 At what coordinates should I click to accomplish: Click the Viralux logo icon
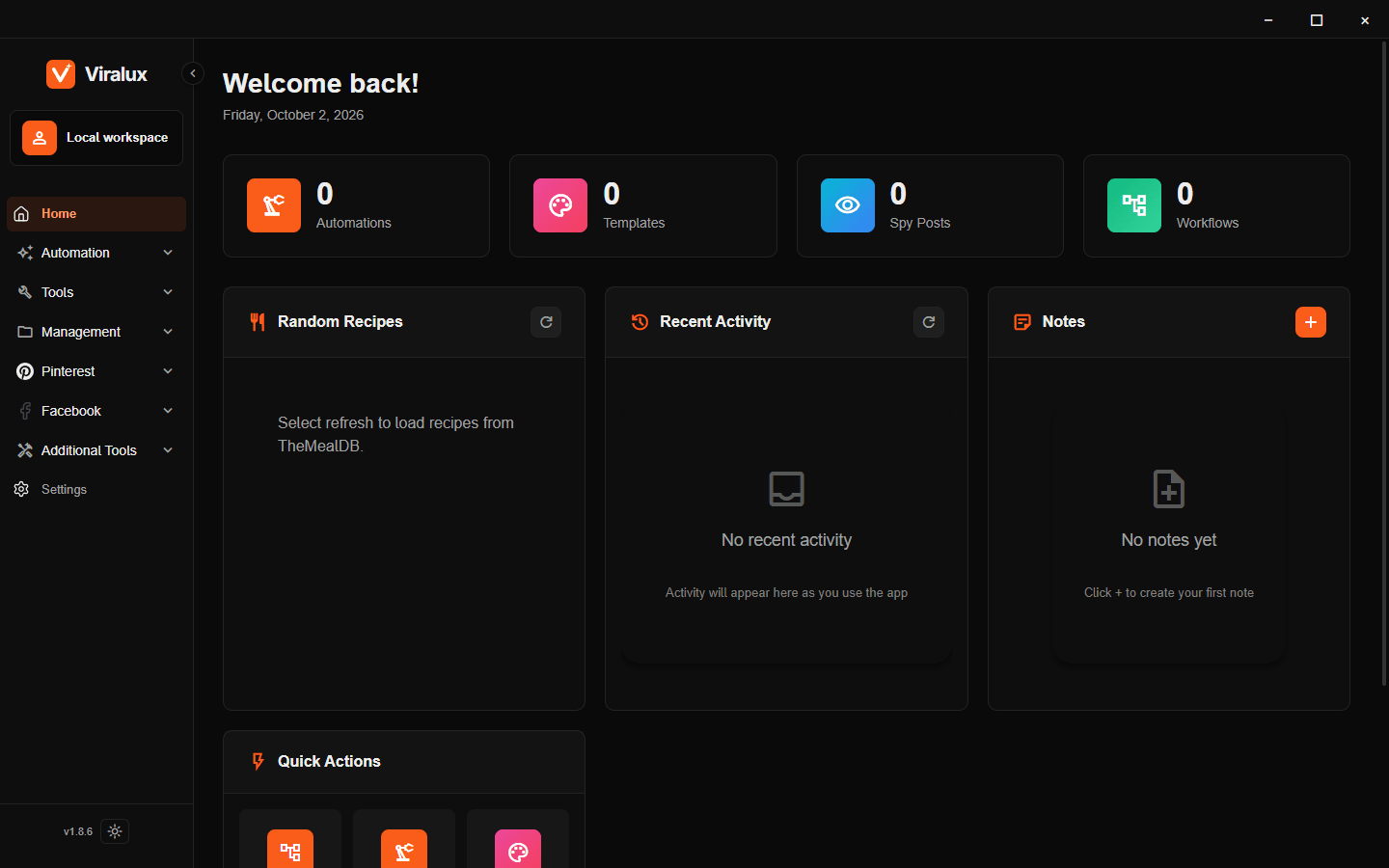[x=61, y=74]
